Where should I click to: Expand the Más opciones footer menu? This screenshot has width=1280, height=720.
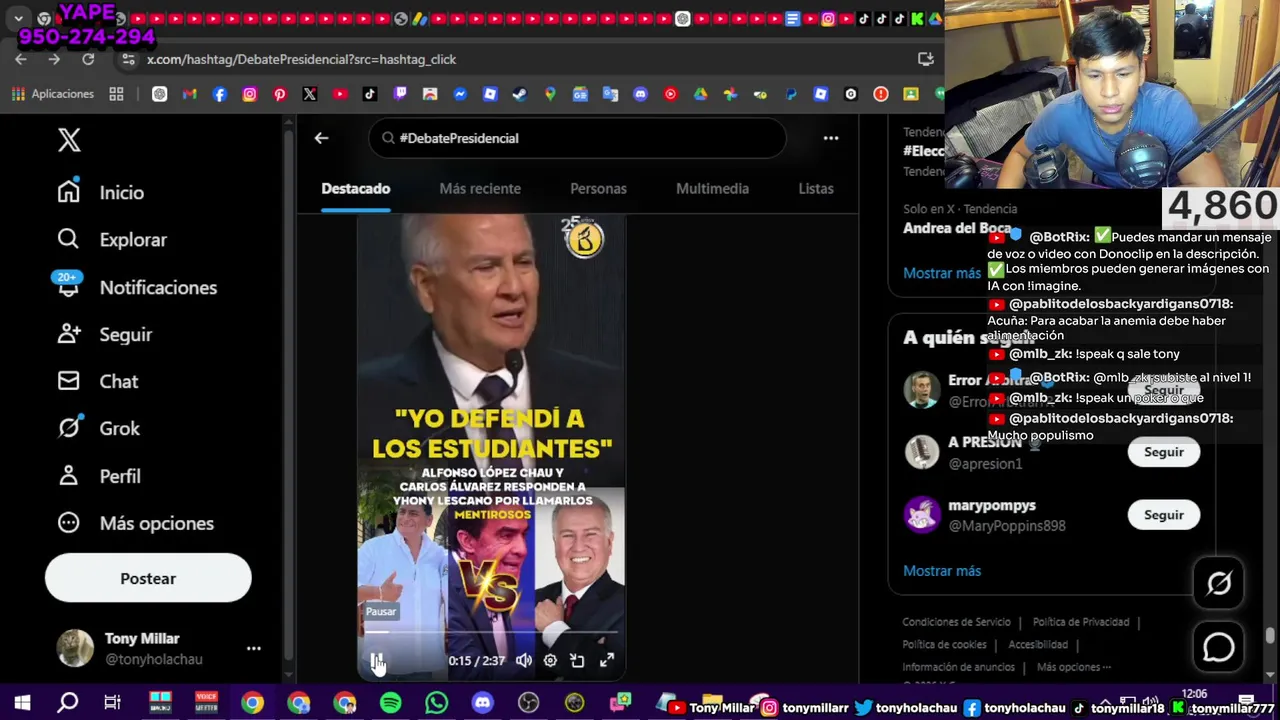(x=1072, y=667)
